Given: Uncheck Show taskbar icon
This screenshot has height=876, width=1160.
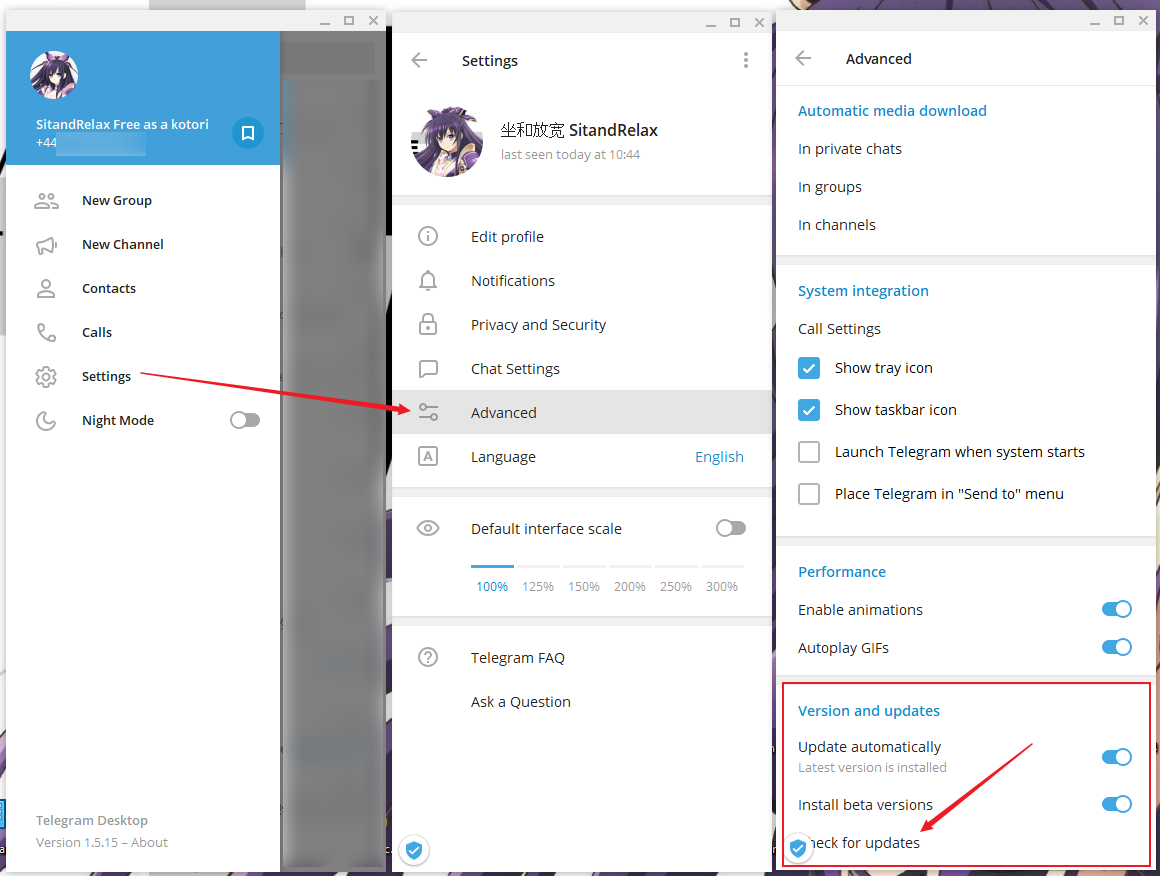Looking at the screenshot, I should point(809,410).
